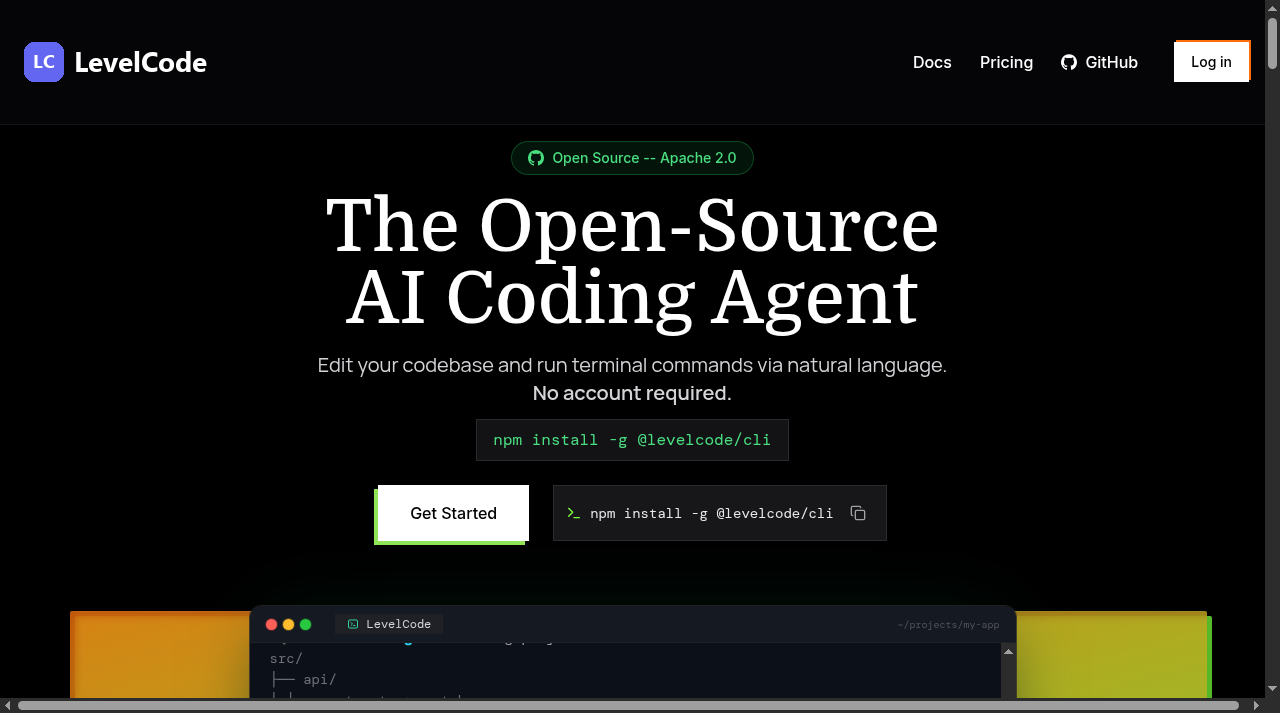Click the yellow traffic light dot
The image size is (1280, 713).
288,624
